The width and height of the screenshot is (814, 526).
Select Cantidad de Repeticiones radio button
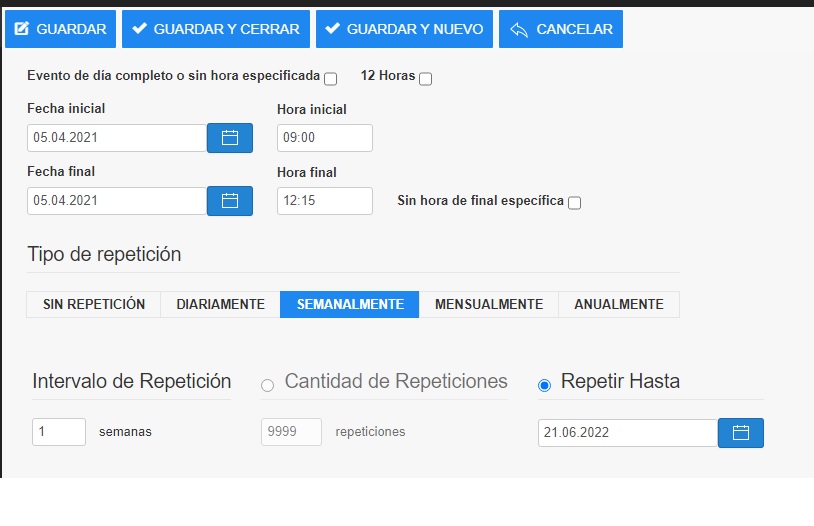coord(267,385)
